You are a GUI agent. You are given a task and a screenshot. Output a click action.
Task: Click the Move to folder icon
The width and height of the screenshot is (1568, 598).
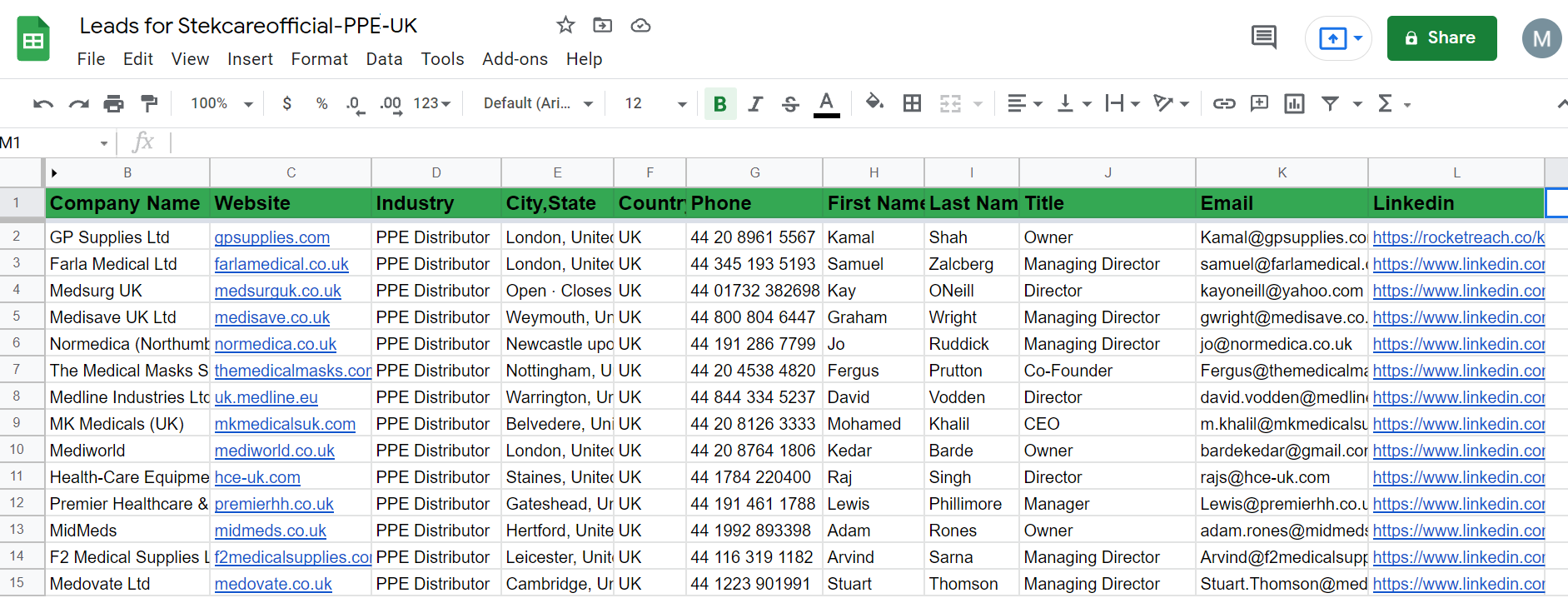point(602,25)
